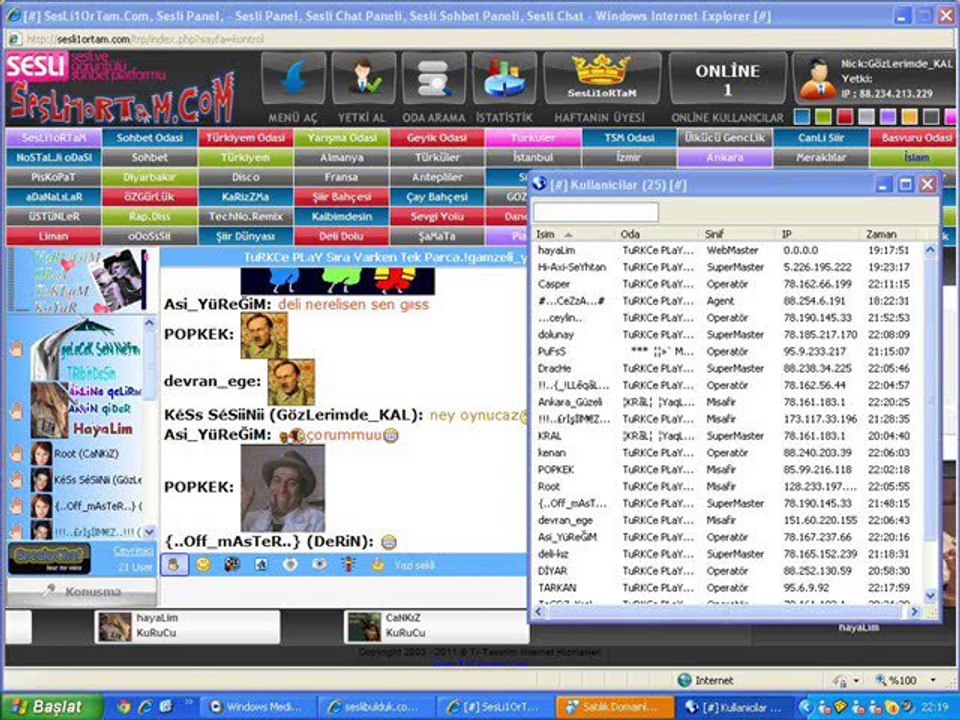Open the Almanya room button

[342, 157]
